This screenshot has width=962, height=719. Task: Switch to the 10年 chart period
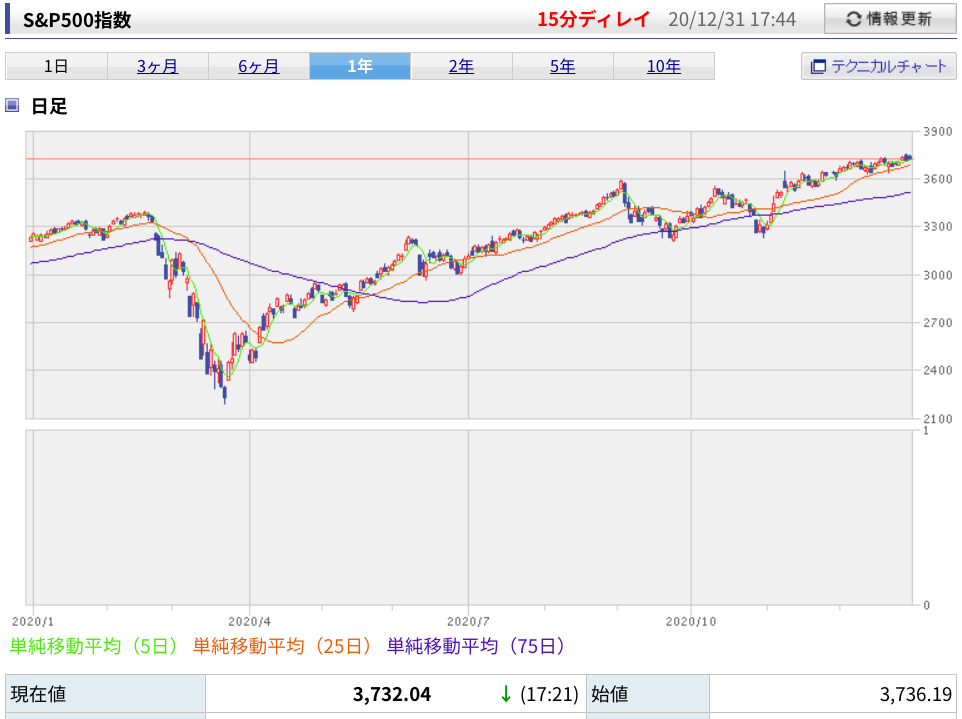[x=664, y=66]
